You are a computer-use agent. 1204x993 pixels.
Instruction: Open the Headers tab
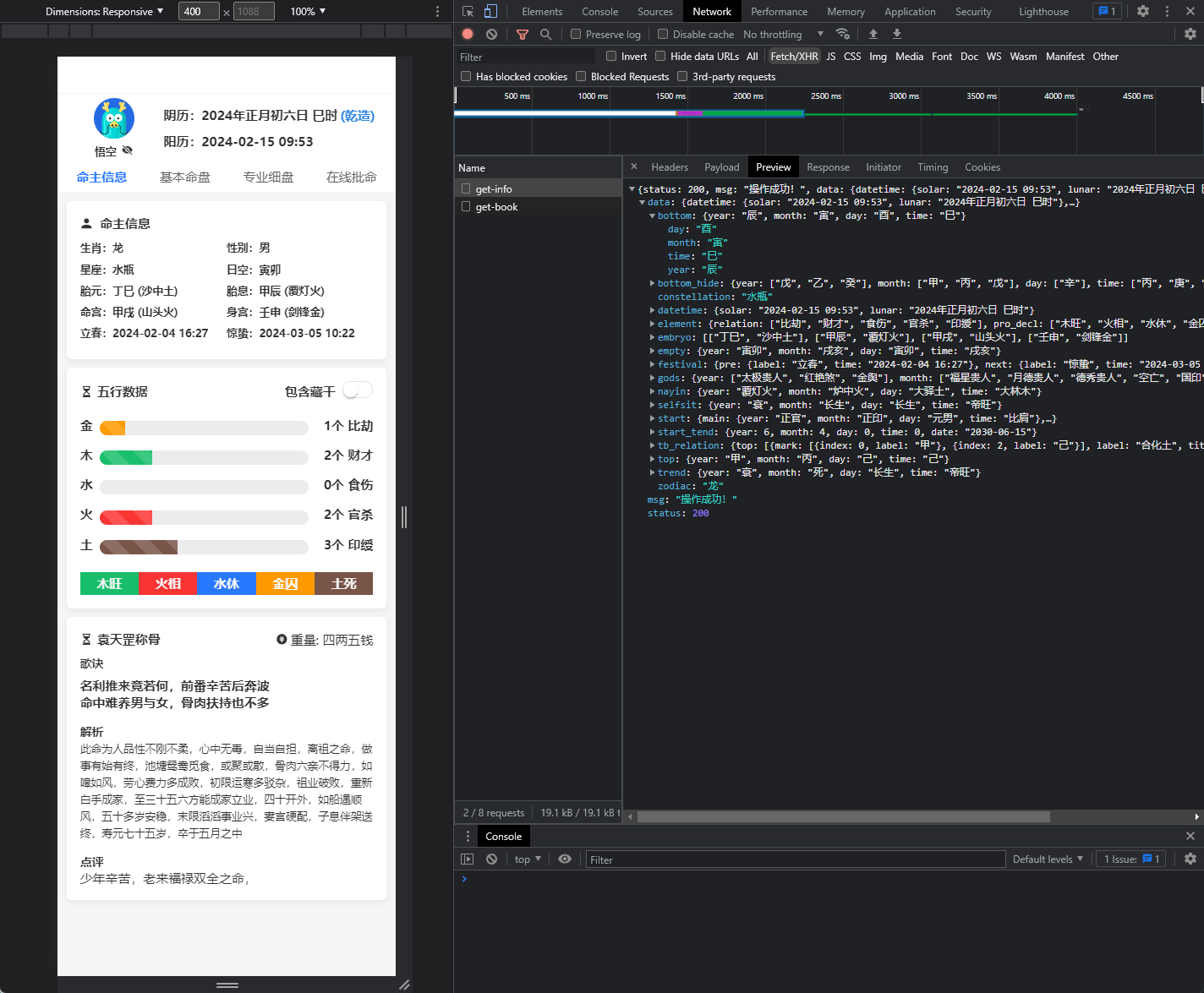tap(670, 166)
